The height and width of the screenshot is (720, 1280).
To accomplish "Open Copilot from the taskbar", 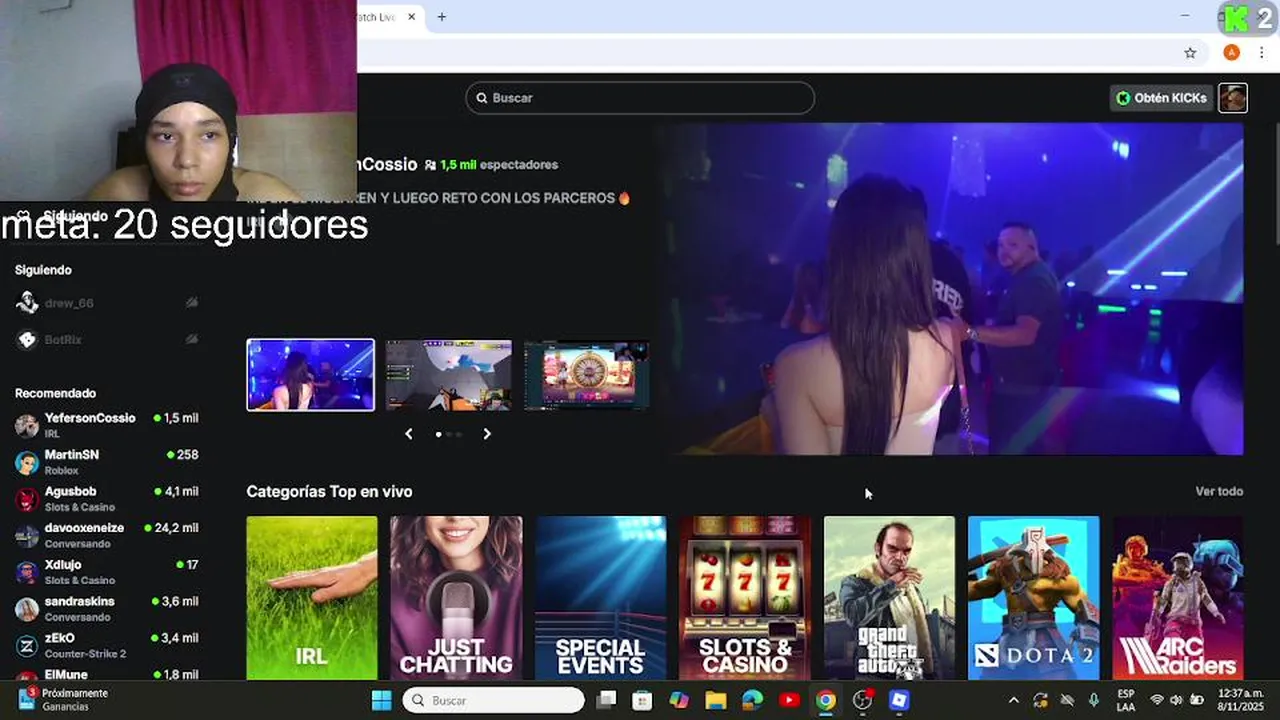I will point(679,700).
